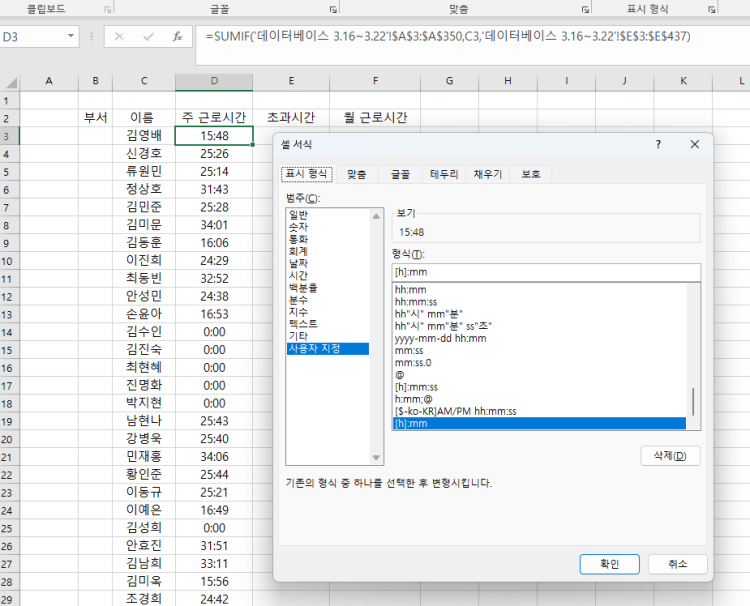The width and height of the screenshot is (750, 606).
Task: Choose mm:ss.0 format in list
Action: [x=540, y=363]
